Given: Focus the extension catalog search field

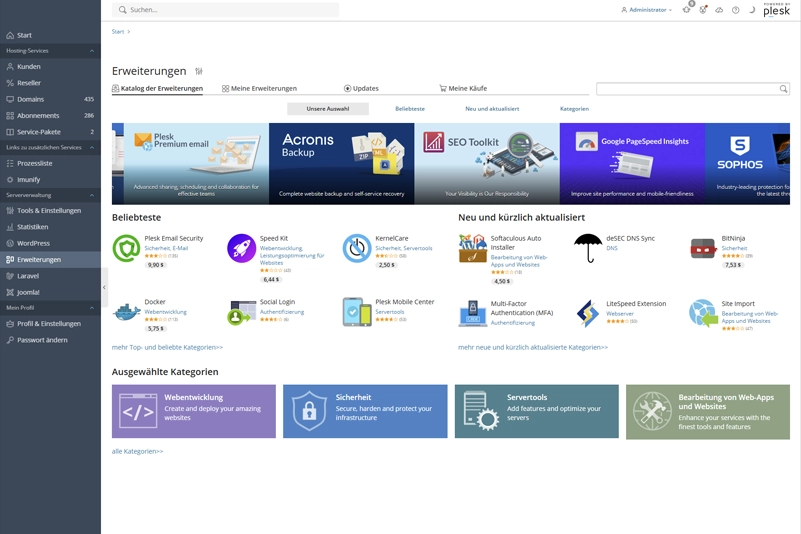Looking at the screenshot, I should pyautogui.click(x=693, y=89).
